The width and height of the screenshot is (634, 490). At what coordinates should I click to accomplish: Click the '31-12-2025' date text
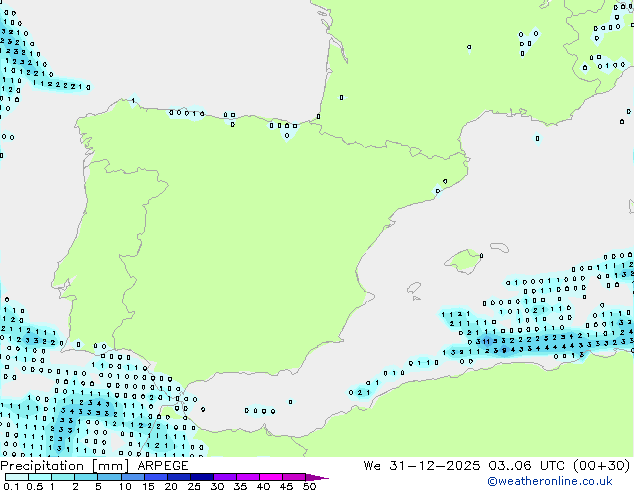click(x=435, y=466)
